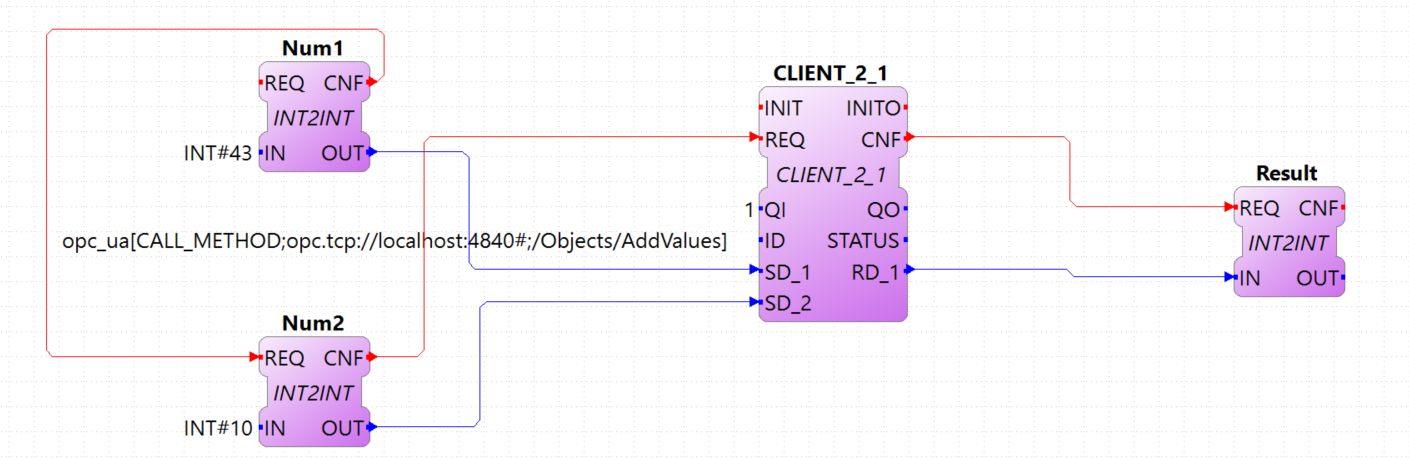Select the INT2INT type label in Num2
The width and height of the screenshot is (1409, 458).
coord(314,393)
